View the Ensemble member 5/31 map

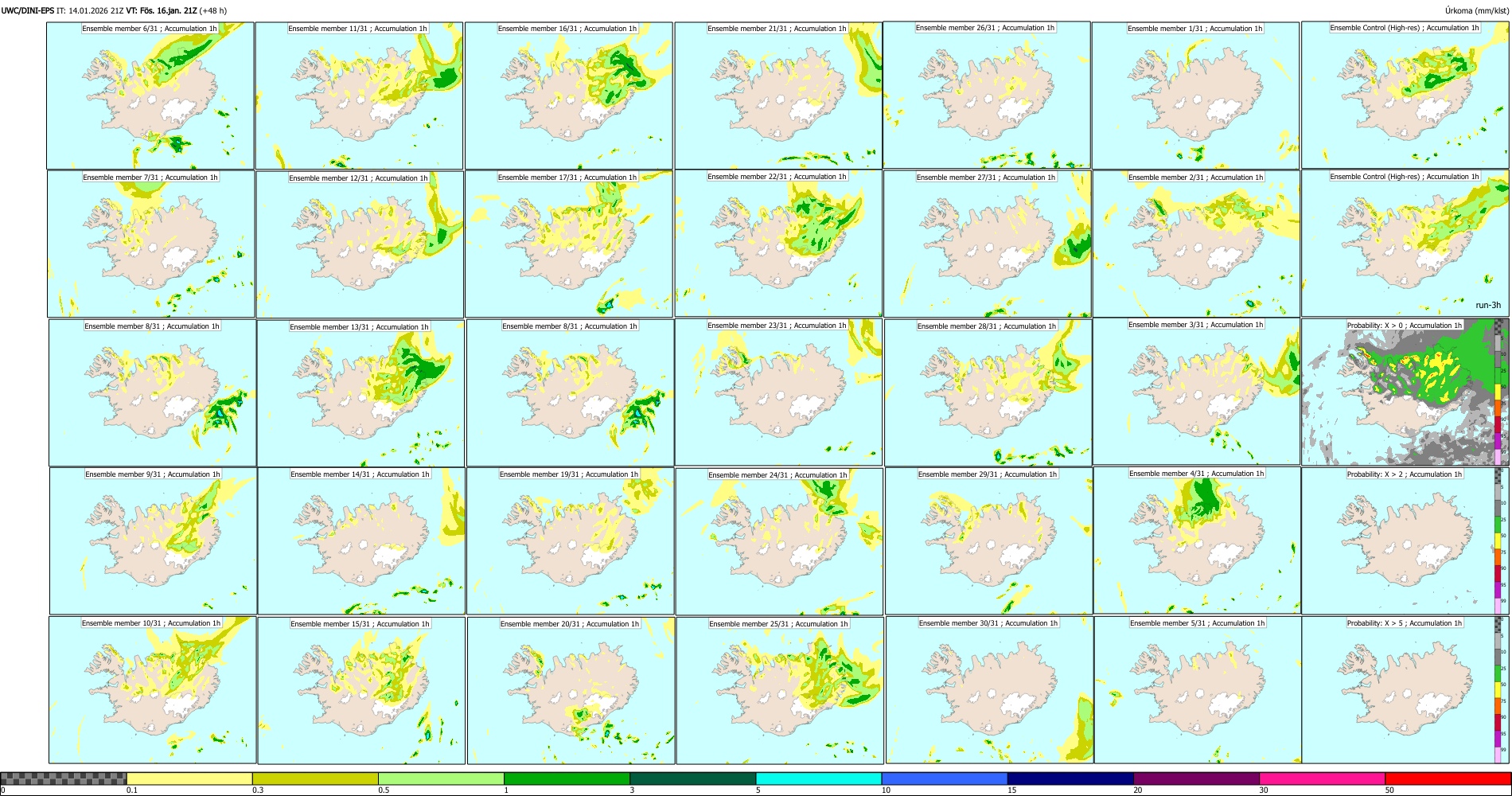tap(1198, 689)
